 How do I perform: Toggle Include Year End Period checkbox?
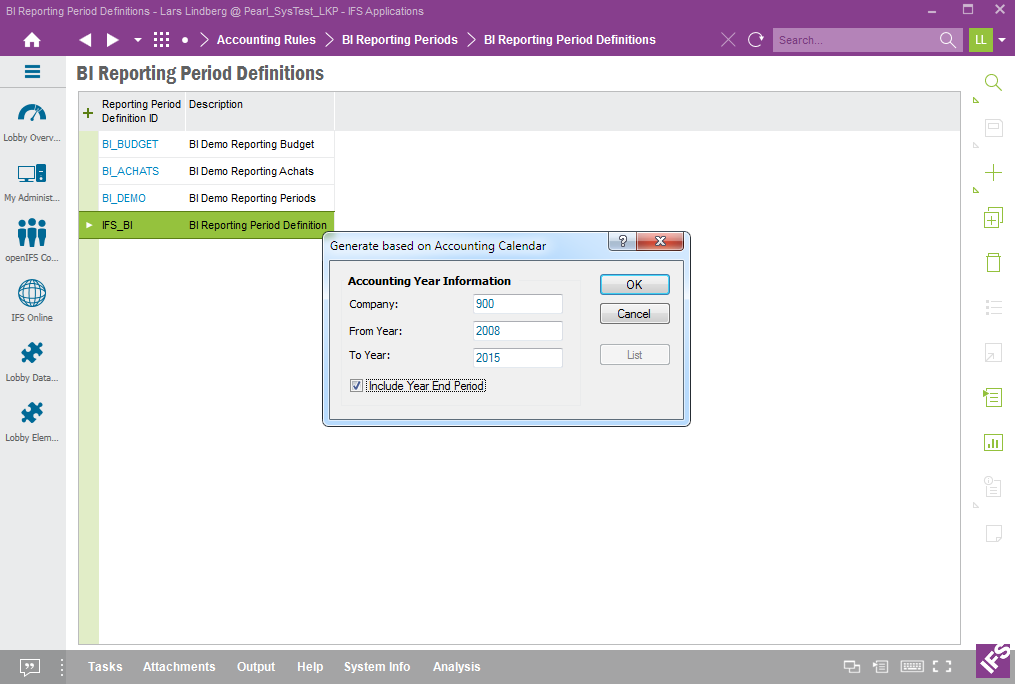[x=356, y=386]
